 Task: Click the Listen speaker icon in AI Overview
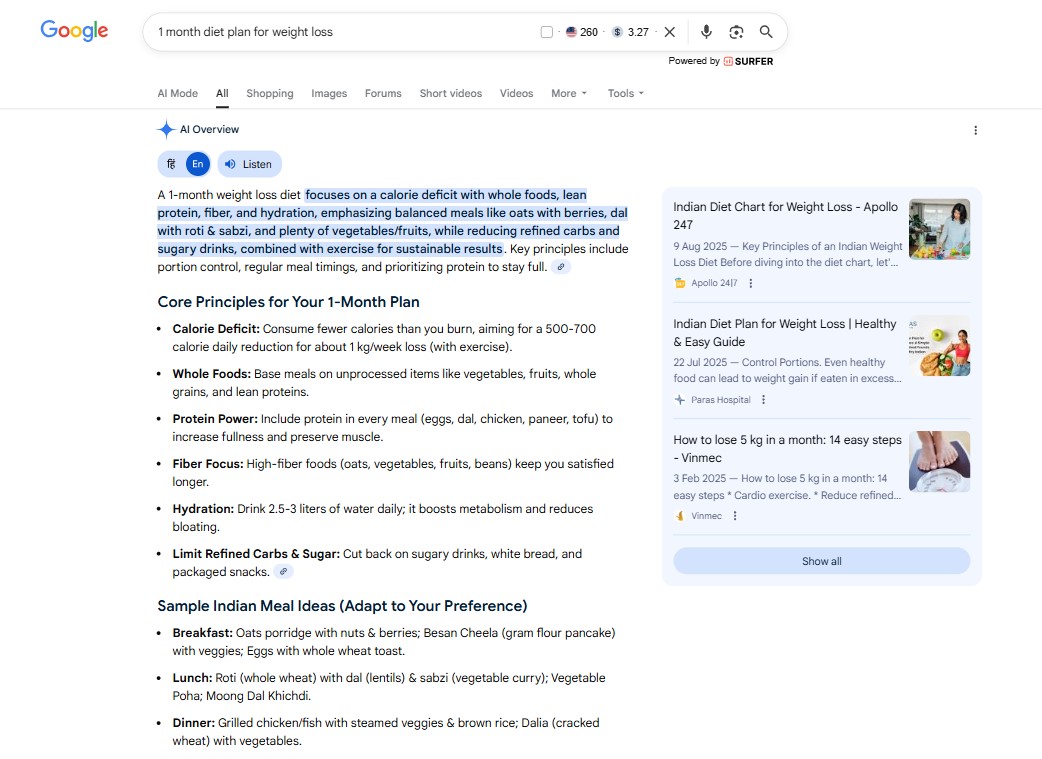click(x=249, y=163)
